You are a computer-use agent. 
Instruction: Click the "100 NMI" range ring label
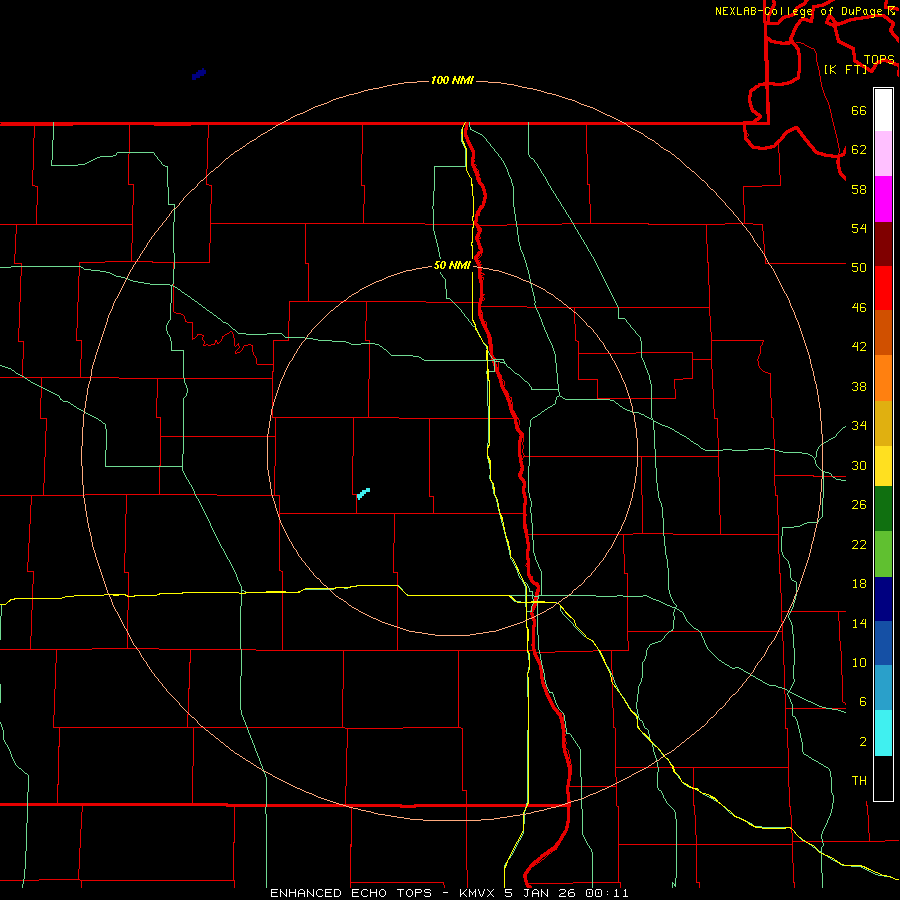point(452,80)
